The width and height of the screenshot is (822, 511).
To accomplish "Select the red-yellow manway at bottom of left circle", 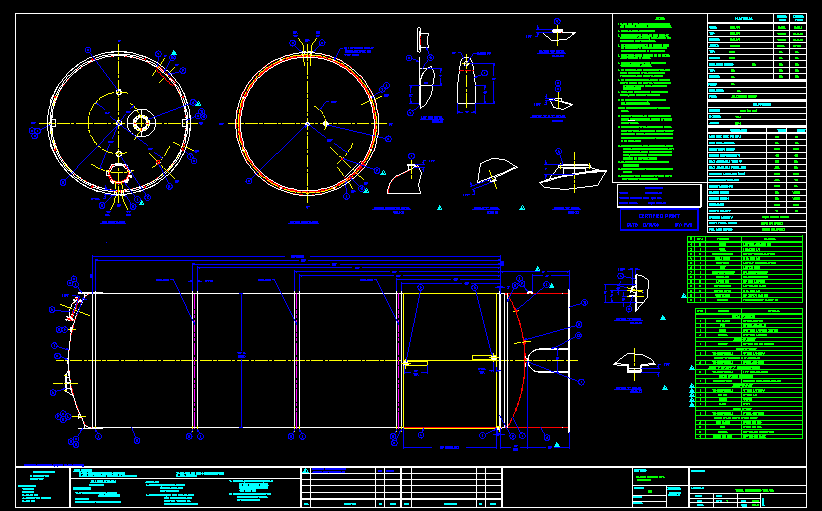I will coord(119,173).
